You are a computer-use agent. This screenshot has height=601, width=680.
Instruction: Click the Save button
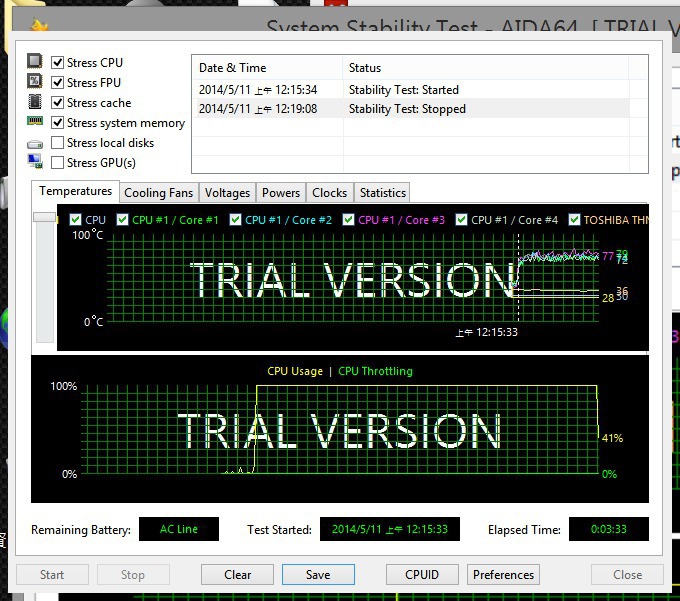click(x=318, y=575)
